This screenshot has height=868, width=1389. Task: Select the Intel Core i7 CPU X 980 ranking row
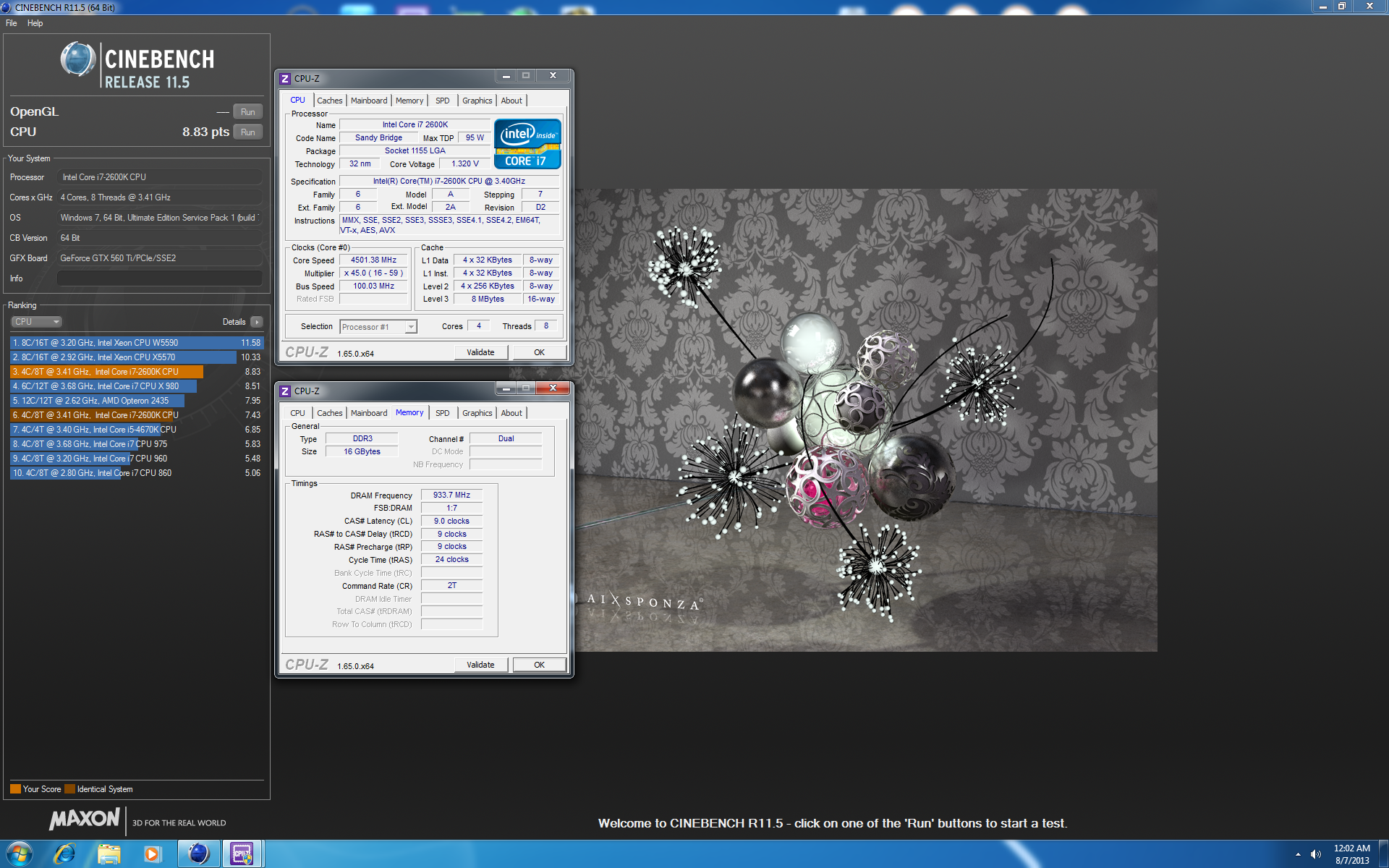[137, 386]
